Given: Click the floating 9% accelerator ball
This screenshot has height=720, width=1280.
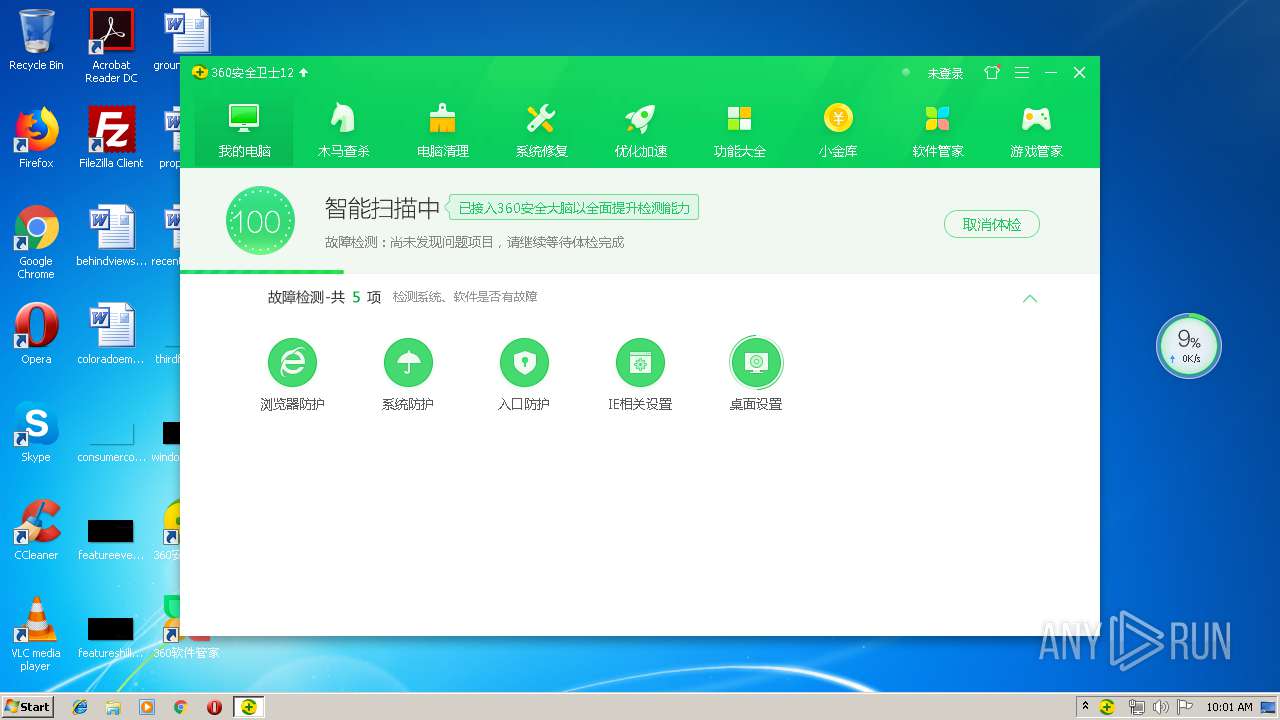Looking at the screenshot, I should coord(1189,346).
